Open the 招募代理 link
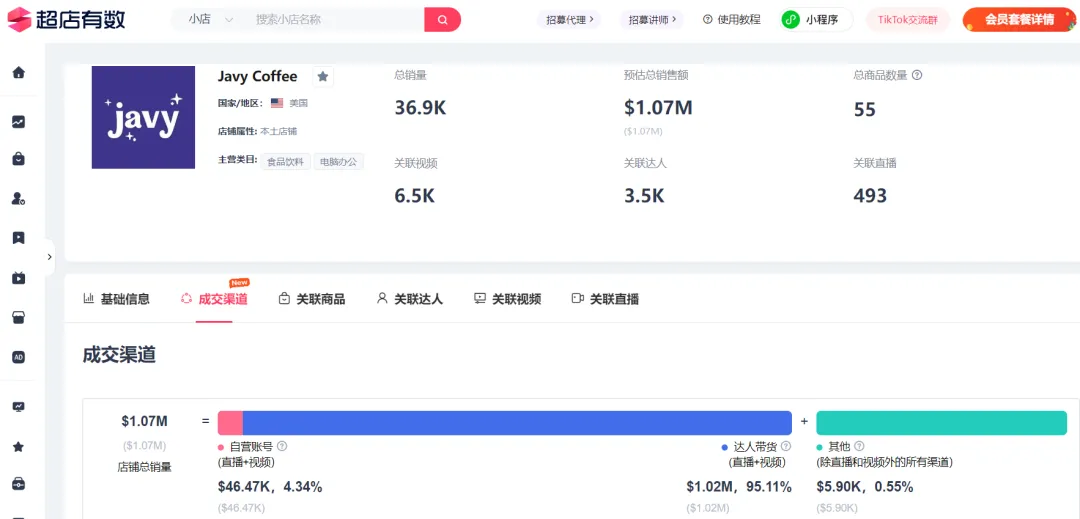1080x519 pixels. pos(570,19)
